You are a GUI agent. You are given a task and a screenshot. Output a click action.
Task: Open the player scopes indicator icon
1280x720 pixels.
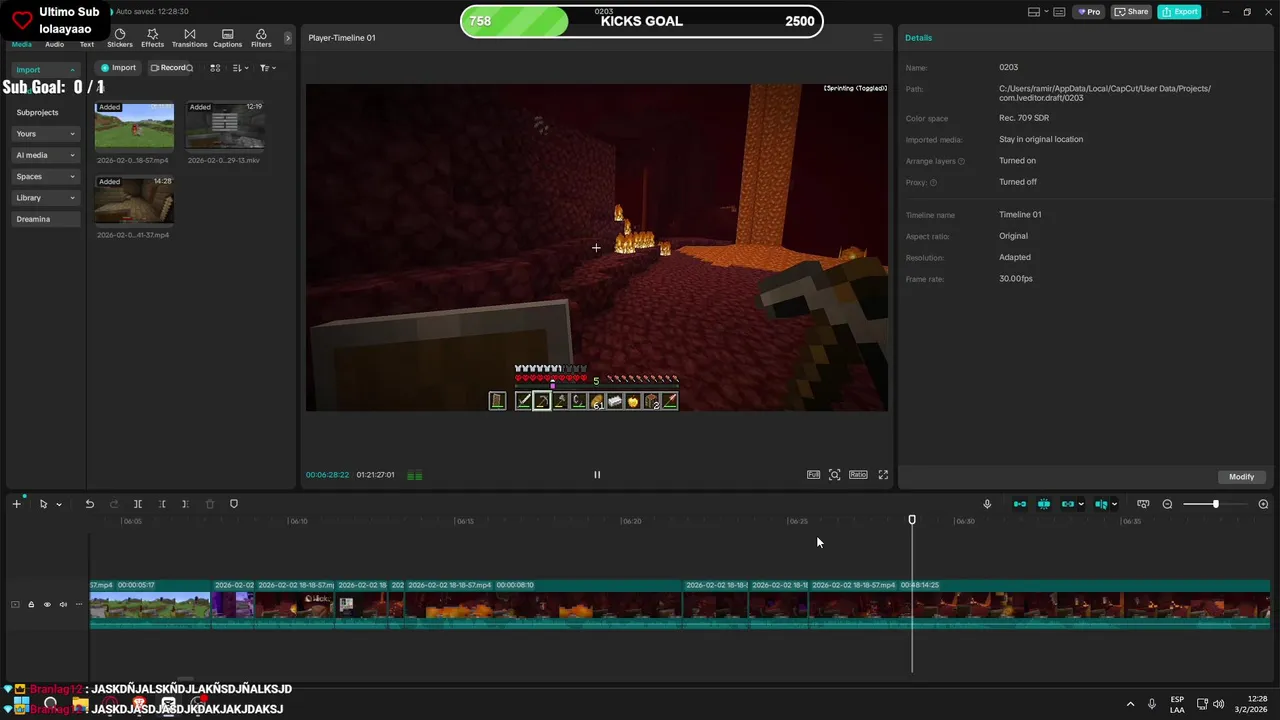(415, 475)
